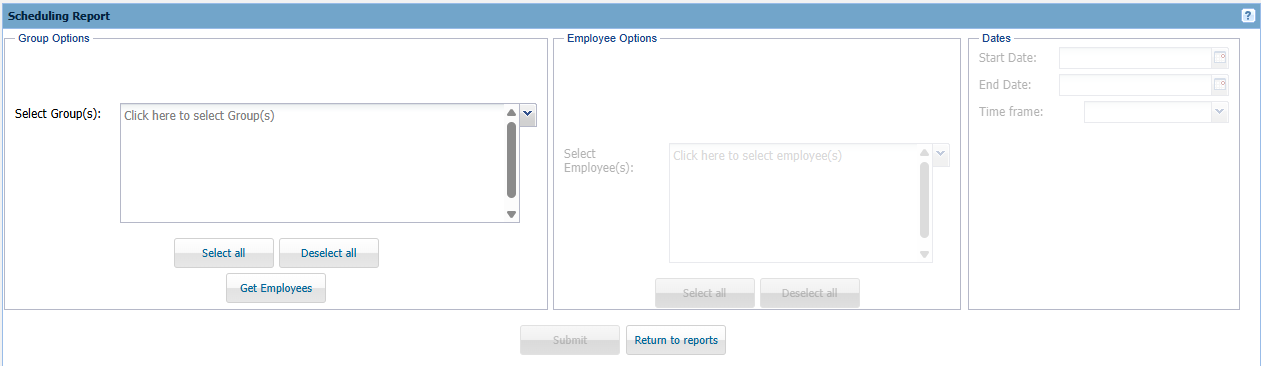Click the employees list scrollbar thumb
1261x366 pixels.
(925, 200)
